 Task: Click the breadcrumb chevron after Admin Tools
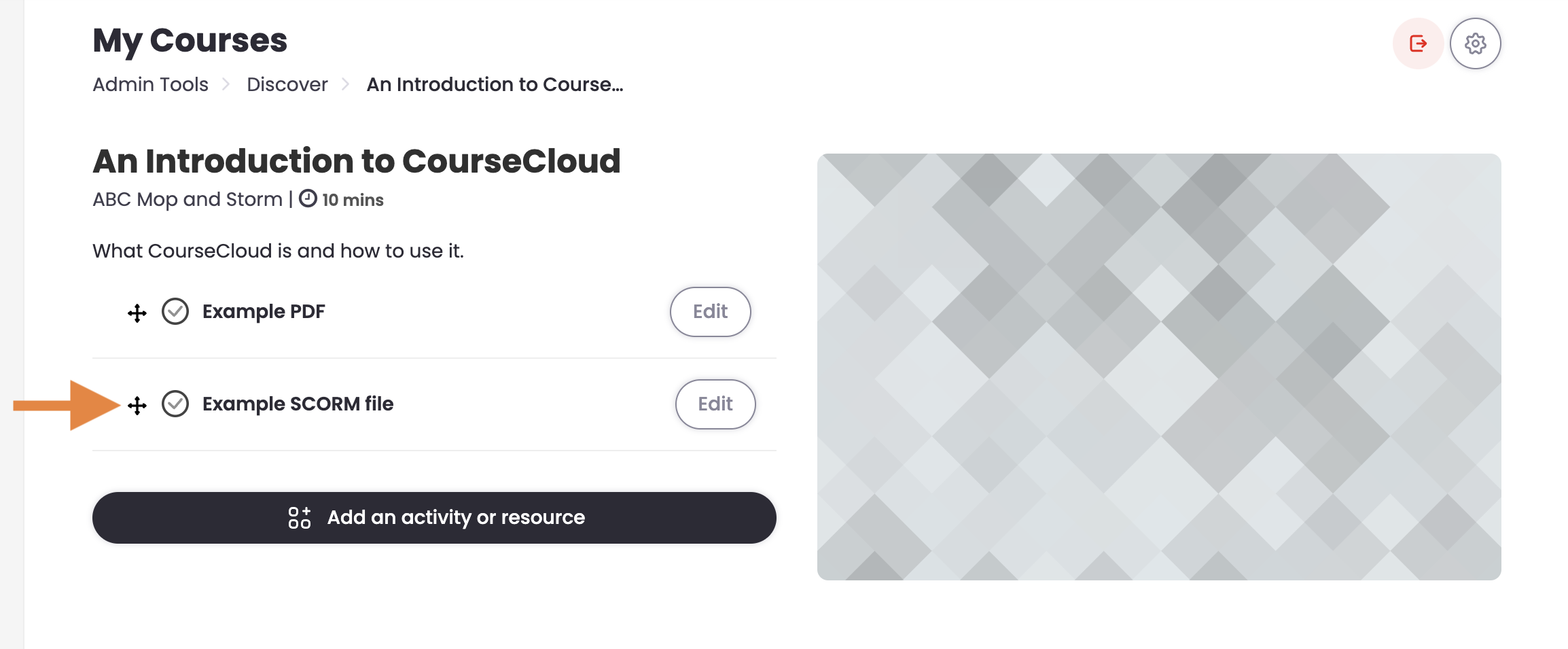(226, 84)
